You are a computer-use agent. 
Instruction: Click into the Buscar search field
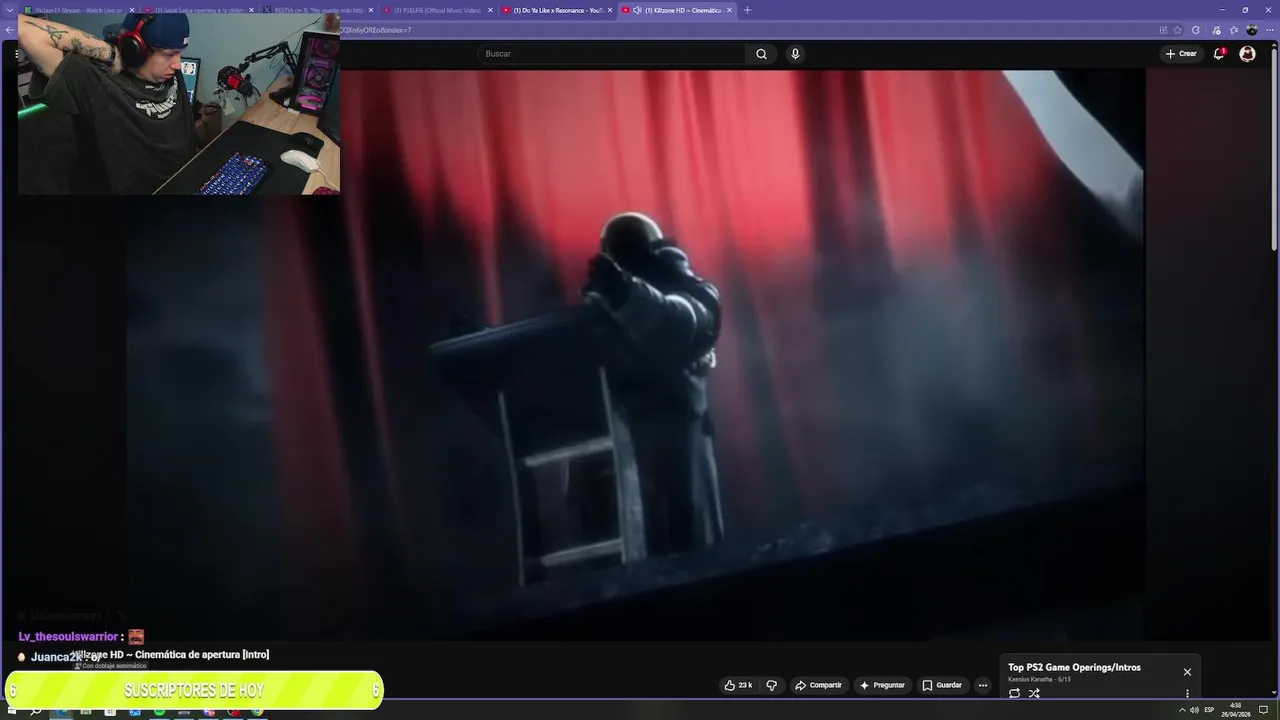(612, 54)
